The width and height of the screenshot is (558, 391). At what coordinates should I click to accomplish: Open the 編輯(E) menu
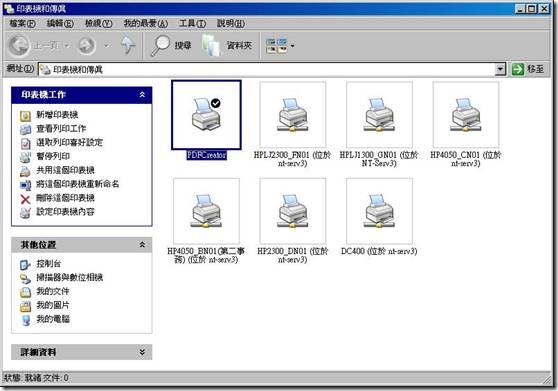60,23
